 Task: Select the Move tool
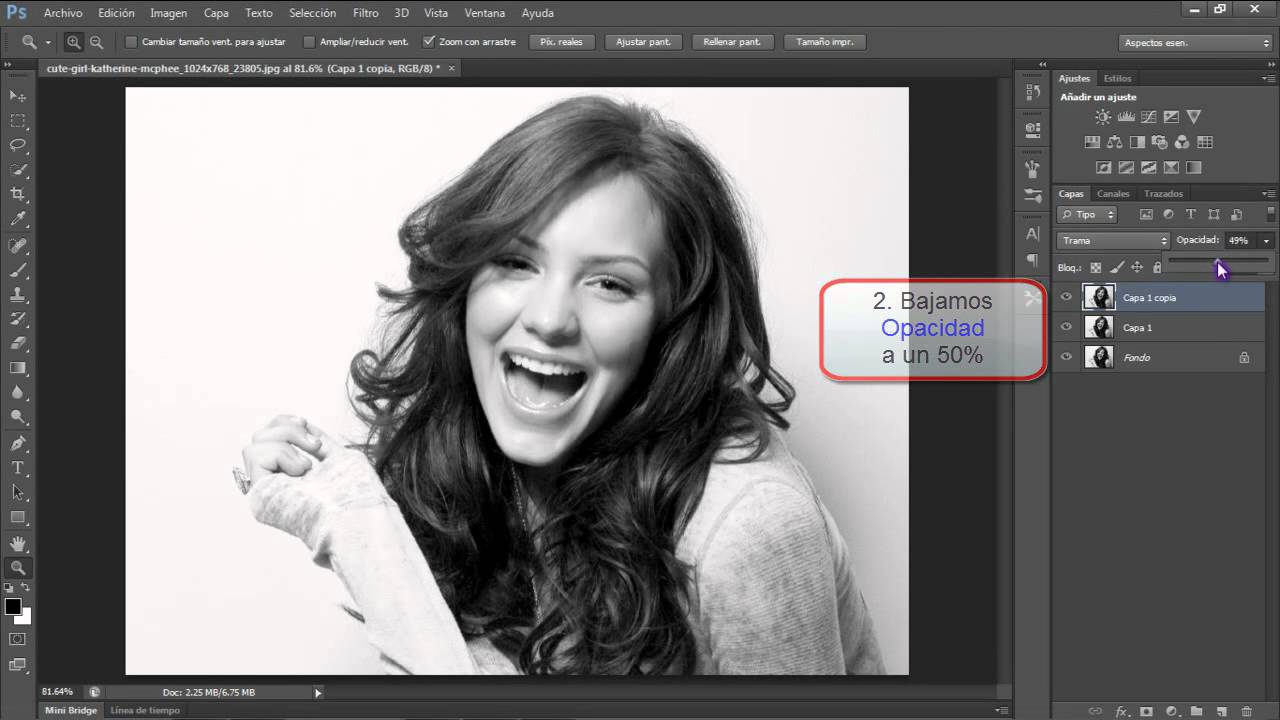17,95
